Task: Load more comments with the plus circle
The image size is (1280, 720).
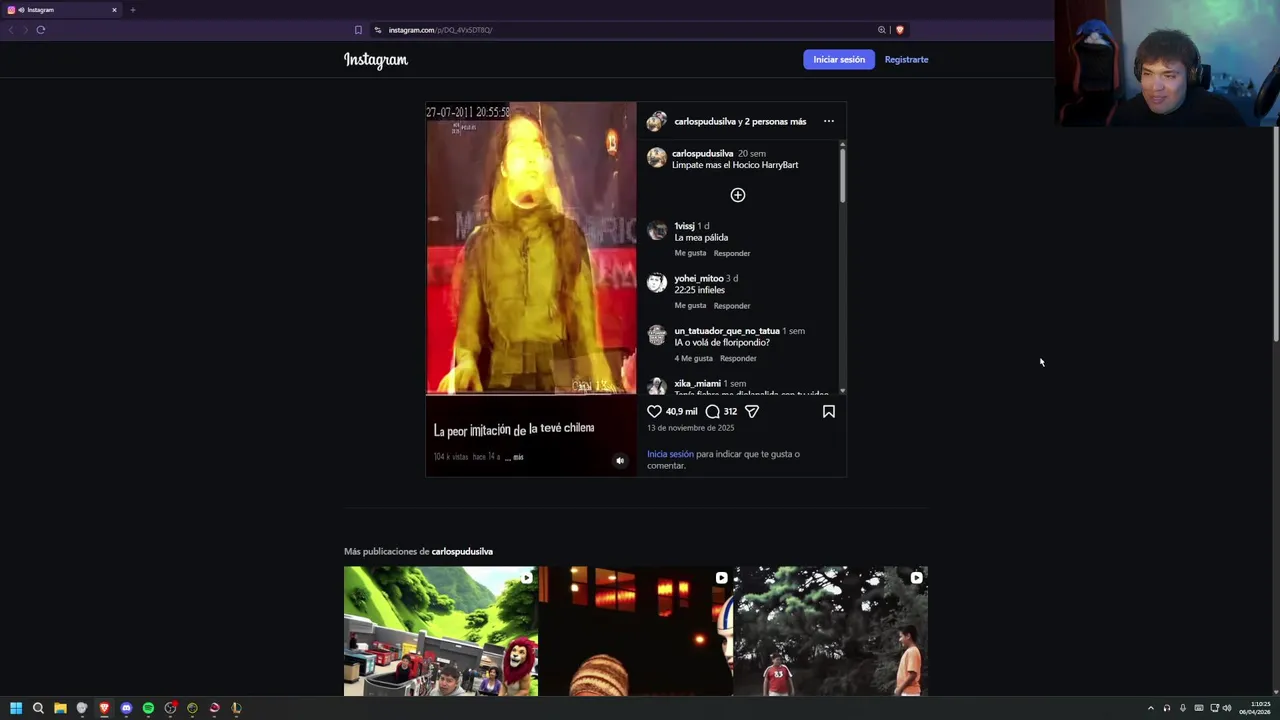Action: pos(738,195)
